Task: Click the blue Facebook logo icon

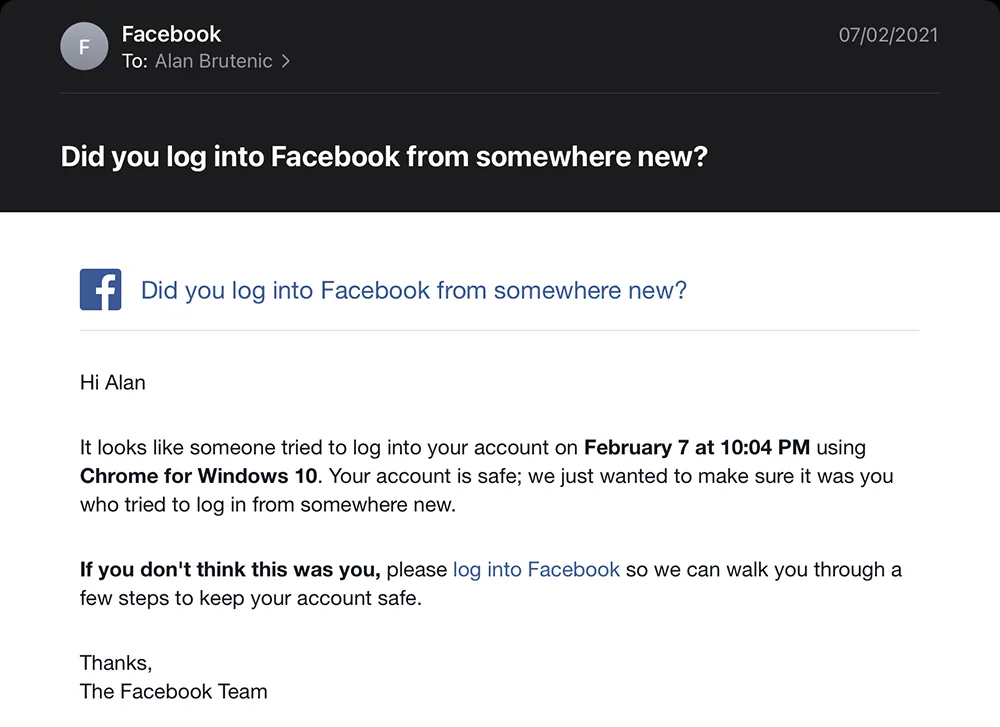Action: [x=100, y=290]
